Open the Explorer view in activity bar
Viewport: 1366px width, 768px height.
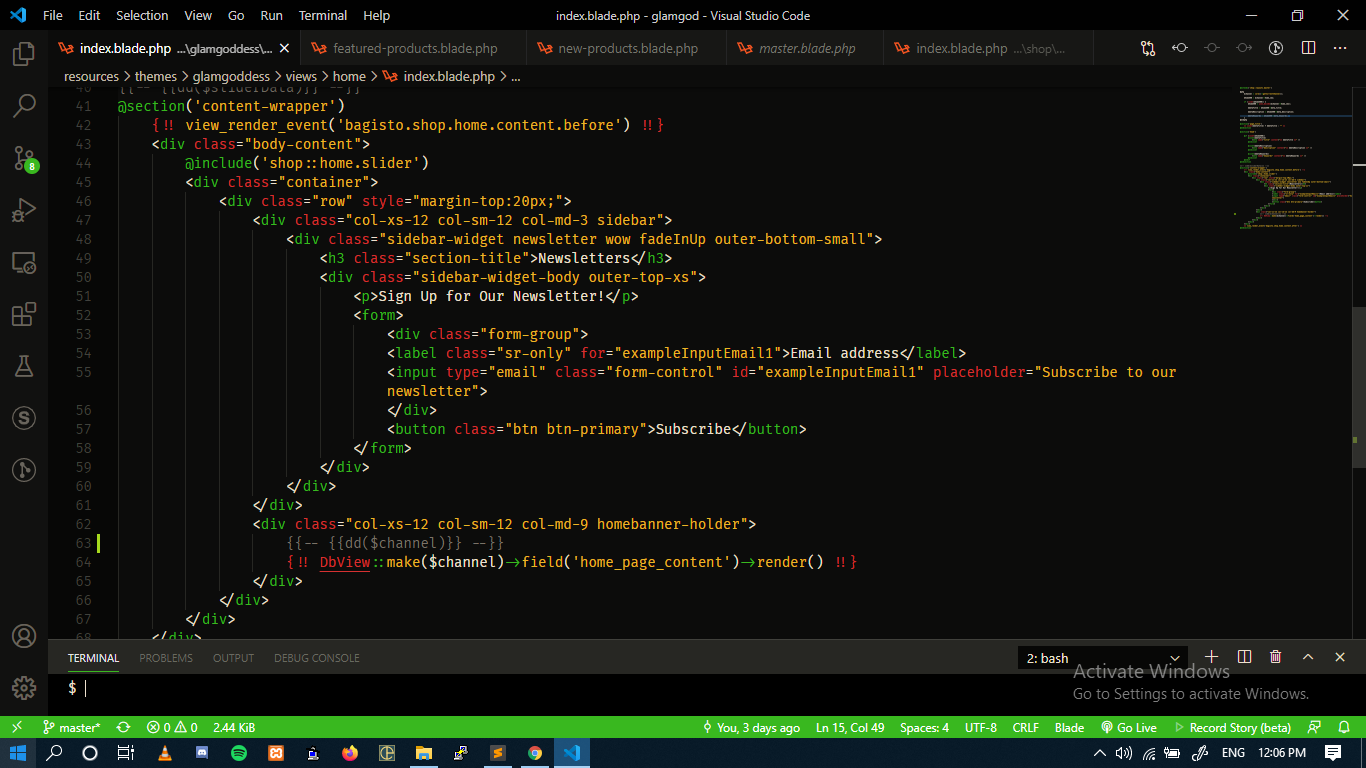pos(24,53)
